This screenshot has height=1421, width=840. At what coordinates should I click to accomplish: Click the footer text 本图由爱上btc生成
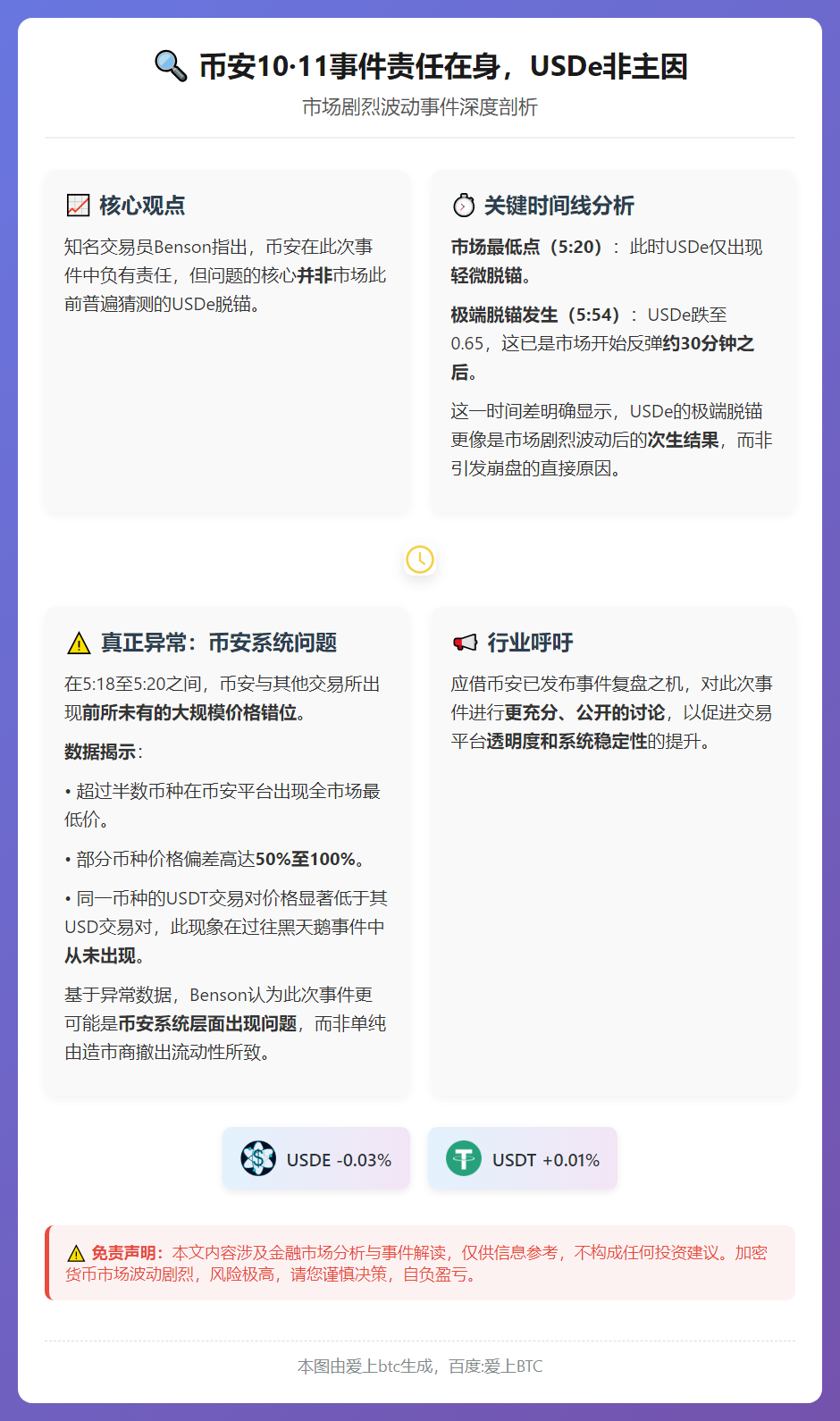365,1366
